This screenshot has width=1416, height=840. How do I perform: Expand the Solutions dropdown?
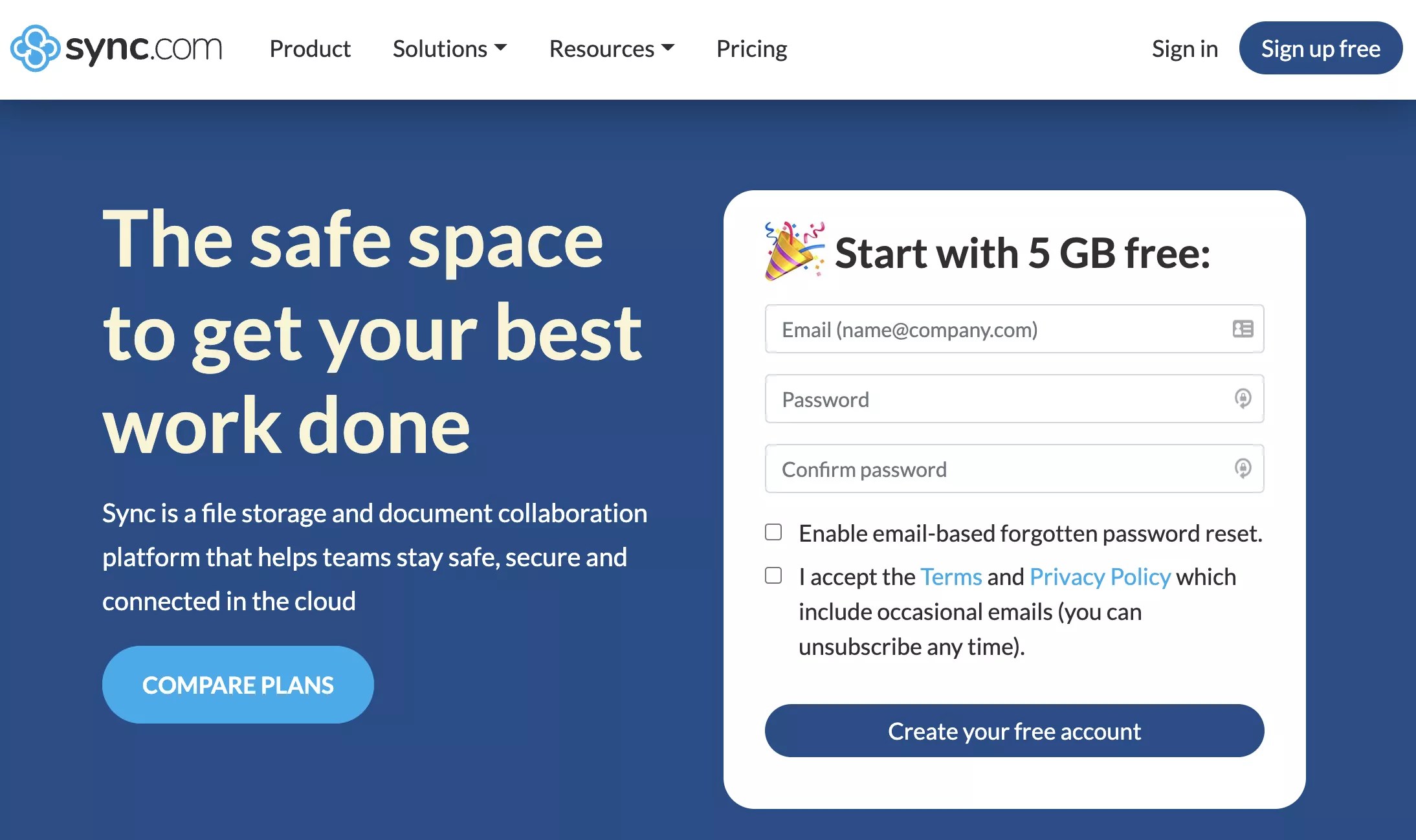point(450,48)
